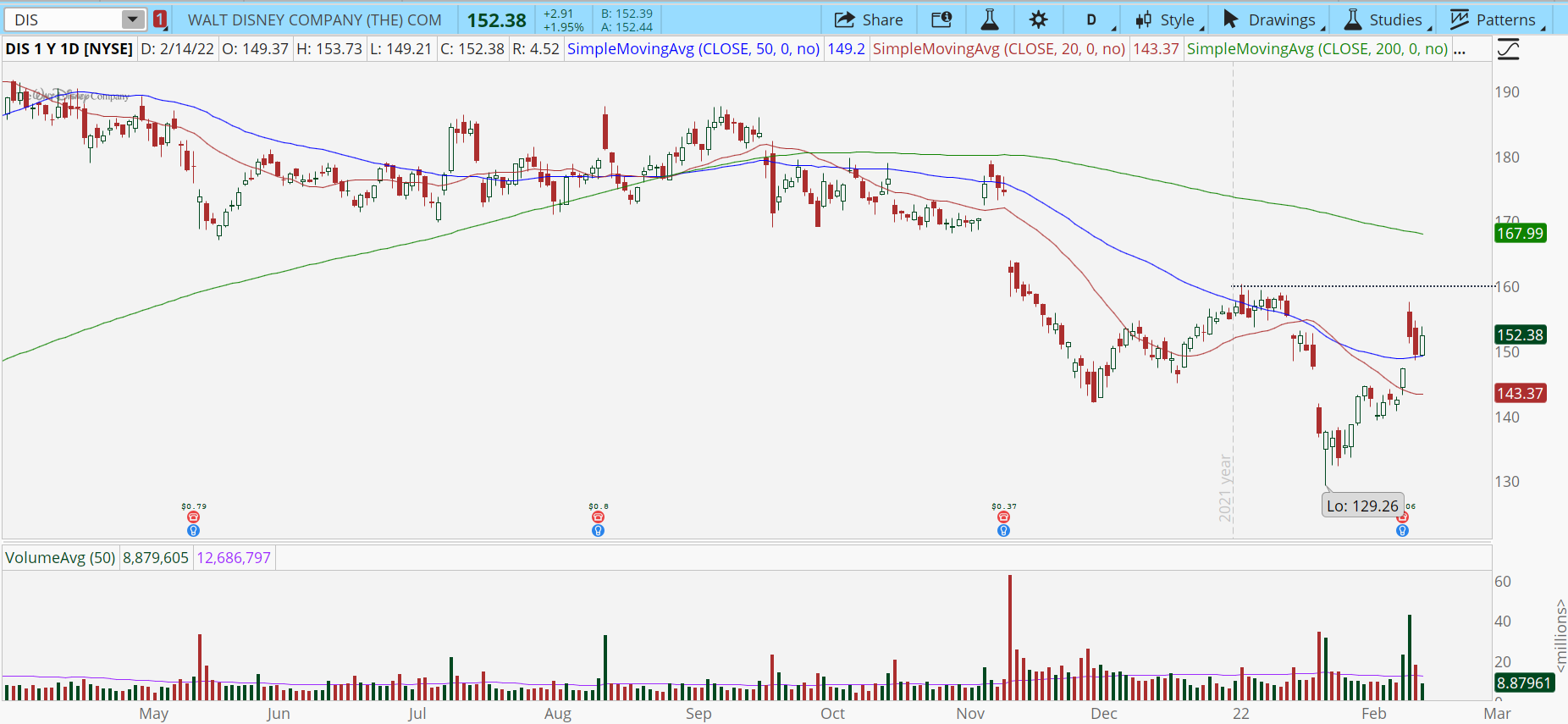Click the red earnings phone icon under $0.37
1568x724 pixels.
pos(1003,517)
